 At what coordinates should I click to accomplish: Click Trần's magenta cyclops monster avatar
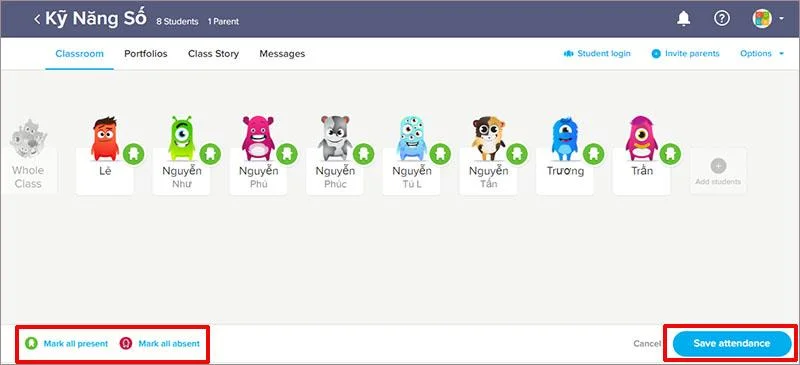click(641, 139)
